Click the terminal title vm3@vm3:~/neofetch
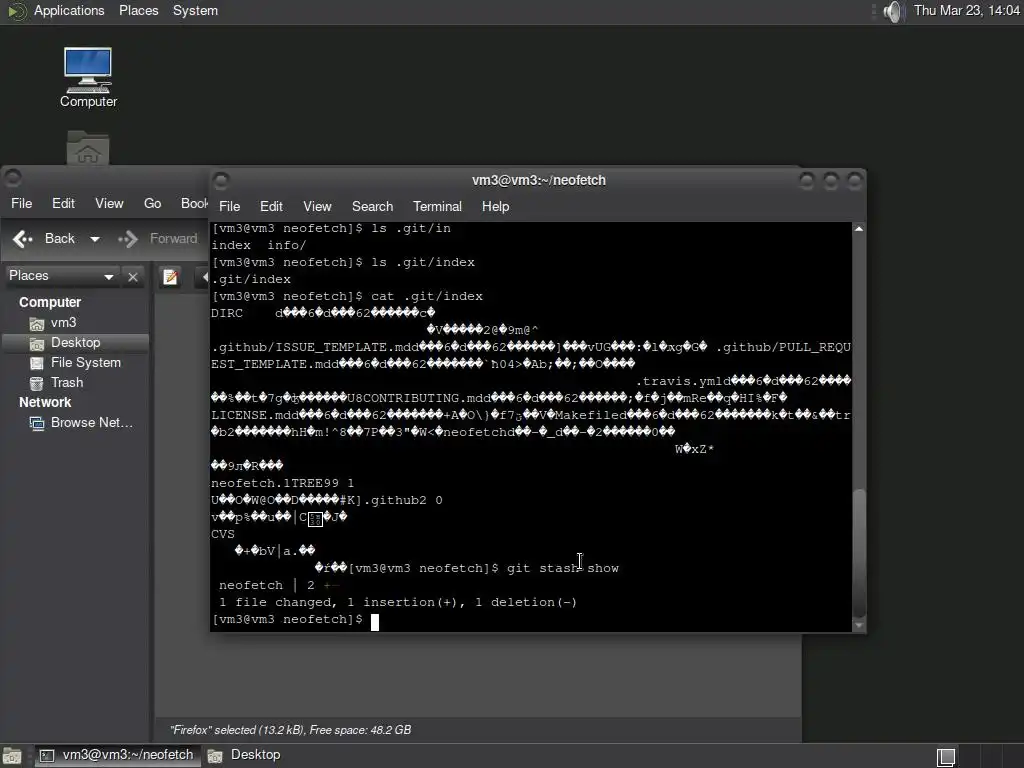This screenshot has height=768, width=1024. point(539,181)
